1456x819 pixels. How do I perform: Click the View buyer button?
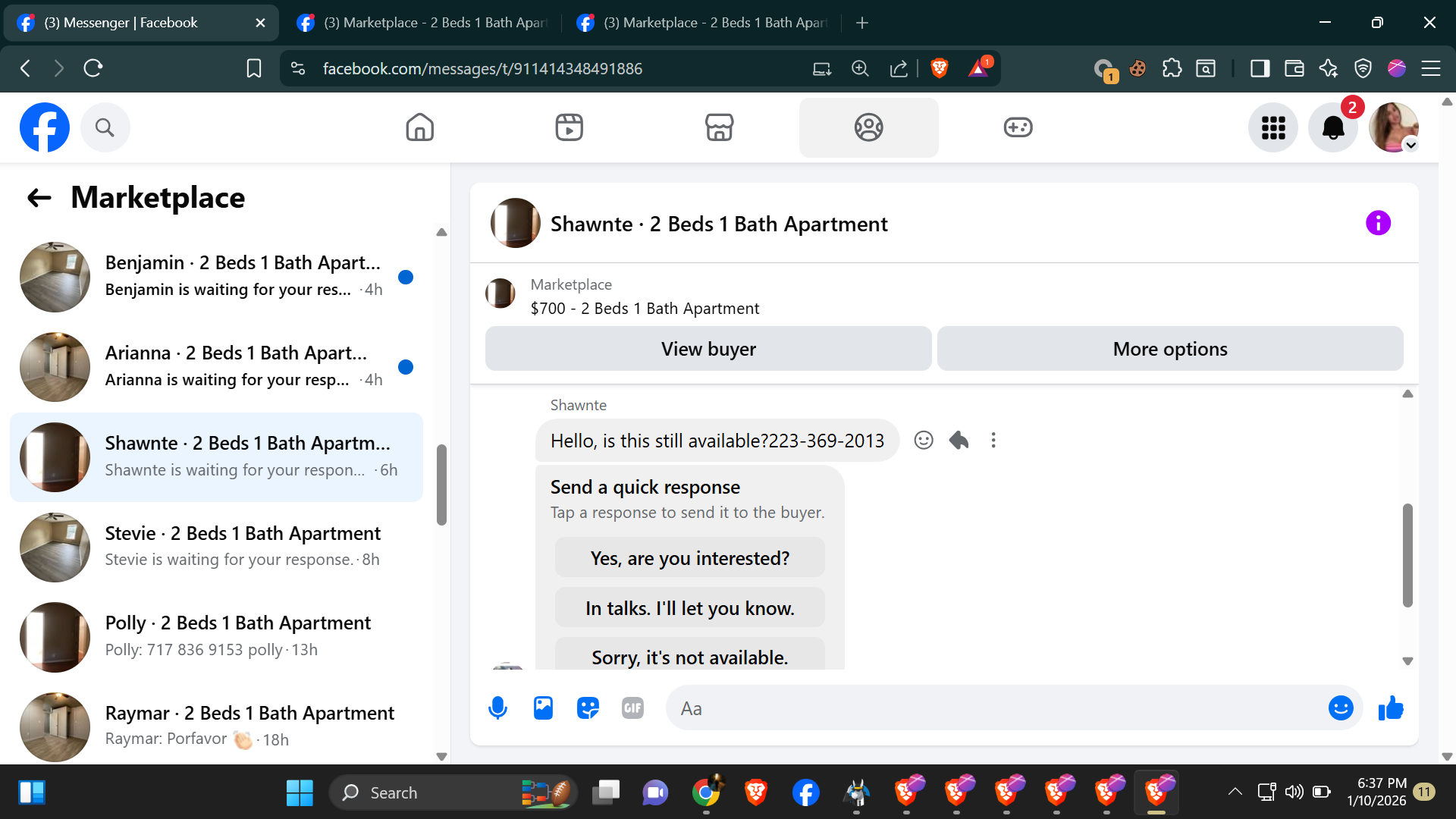pos(708,349)
